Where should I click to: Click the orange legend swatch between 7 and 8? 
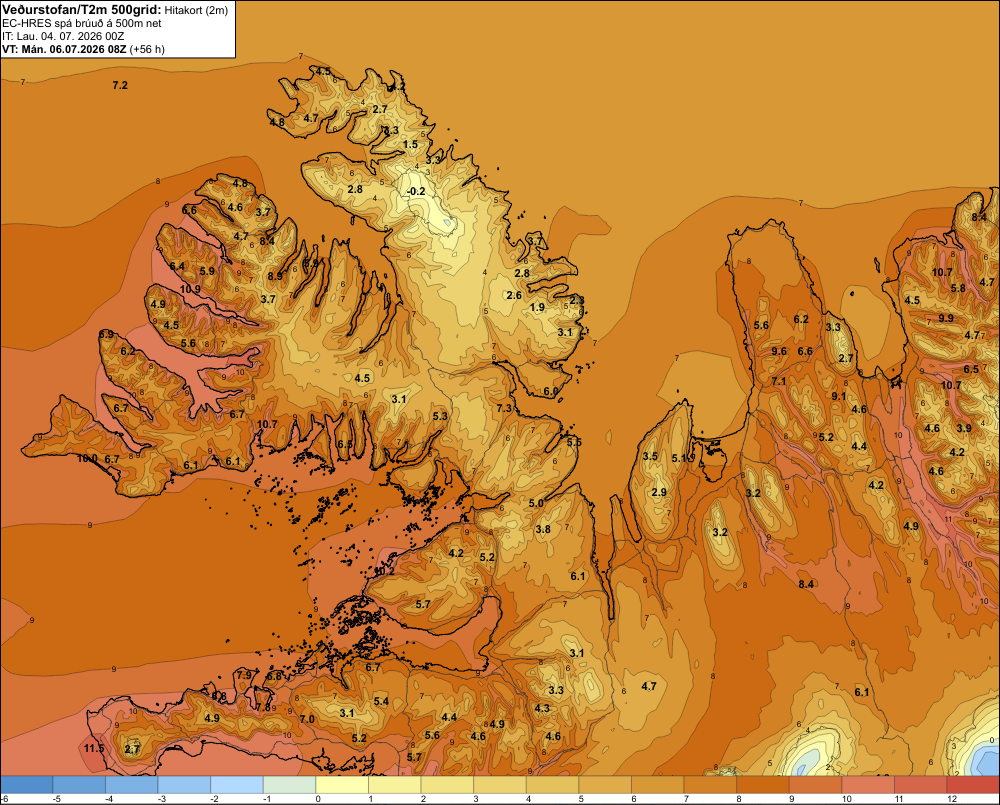[x=710, y=785]
